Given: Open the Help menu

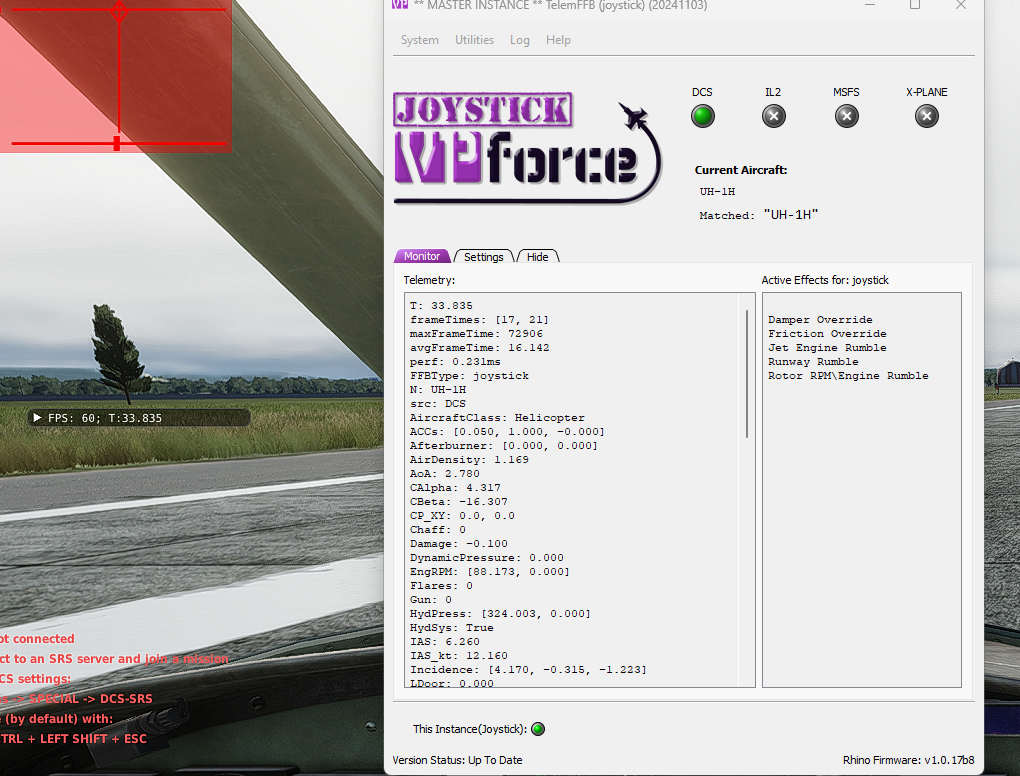Looking at the screenshot, I should (557, 40).
